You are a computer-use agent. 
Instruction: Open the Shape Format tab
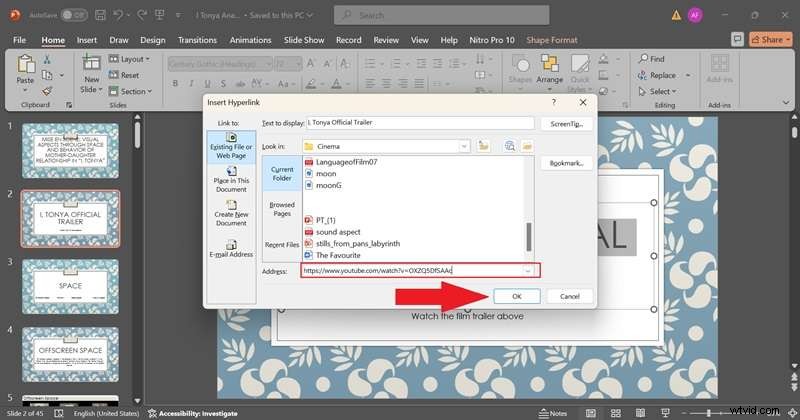(552, 40)
